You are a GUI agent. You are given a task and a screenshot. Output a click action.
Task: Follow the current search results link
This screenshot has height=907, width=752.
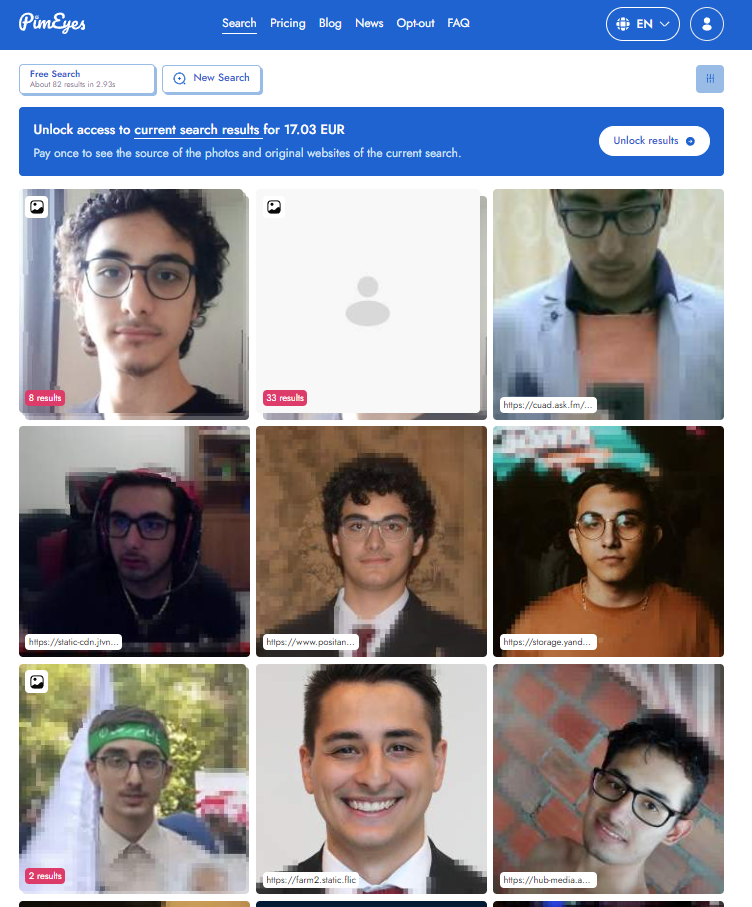[x=197, y=130]
